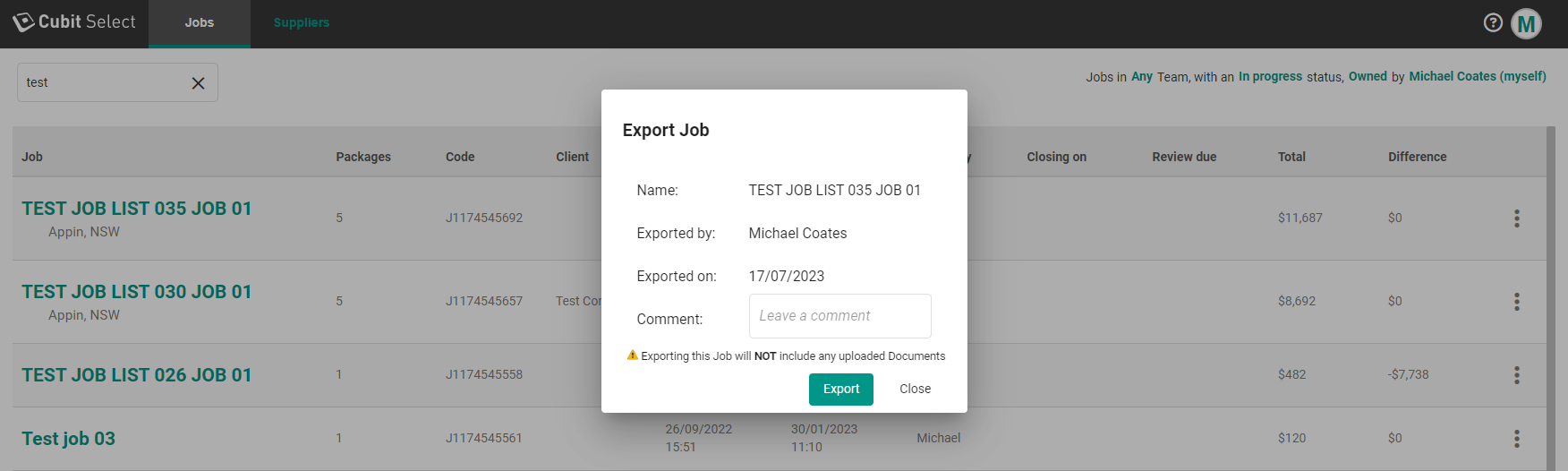This screenshot has height=471, width=1568.
Task: Open the help question mark icon
Action: pos(1493,23)
